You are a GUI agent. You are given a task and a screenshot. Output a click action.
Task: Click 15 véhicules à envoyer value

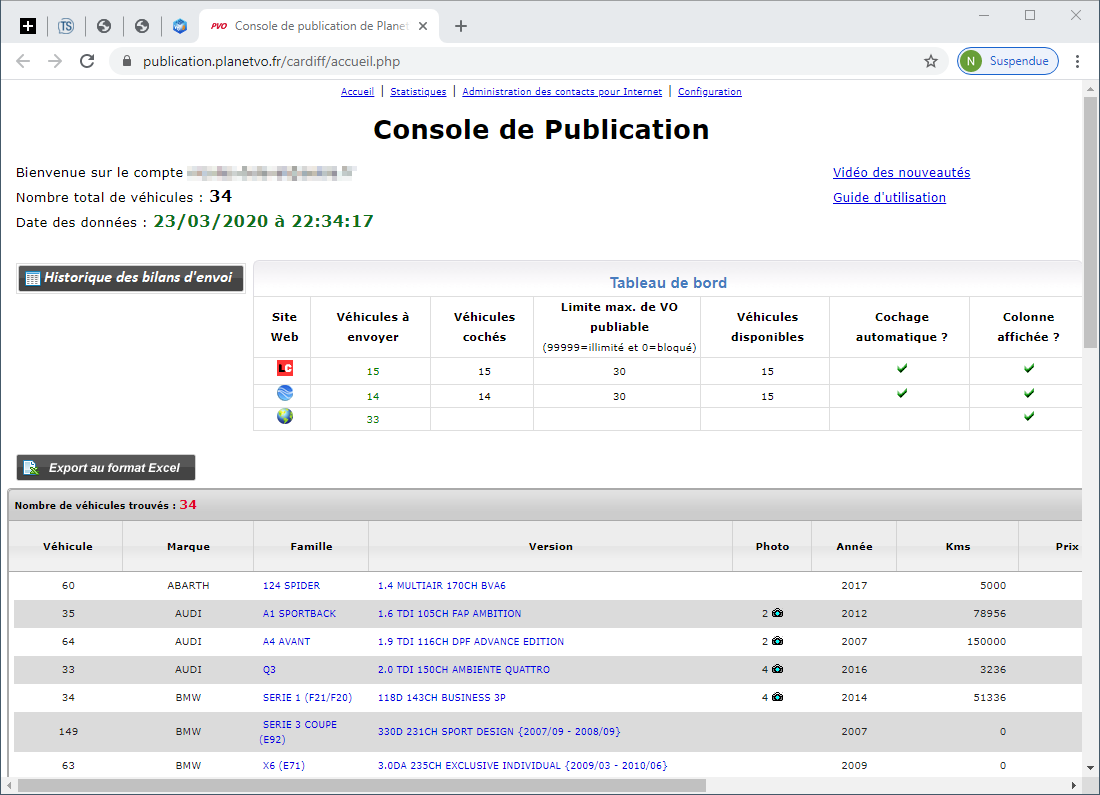coord(373,371)
